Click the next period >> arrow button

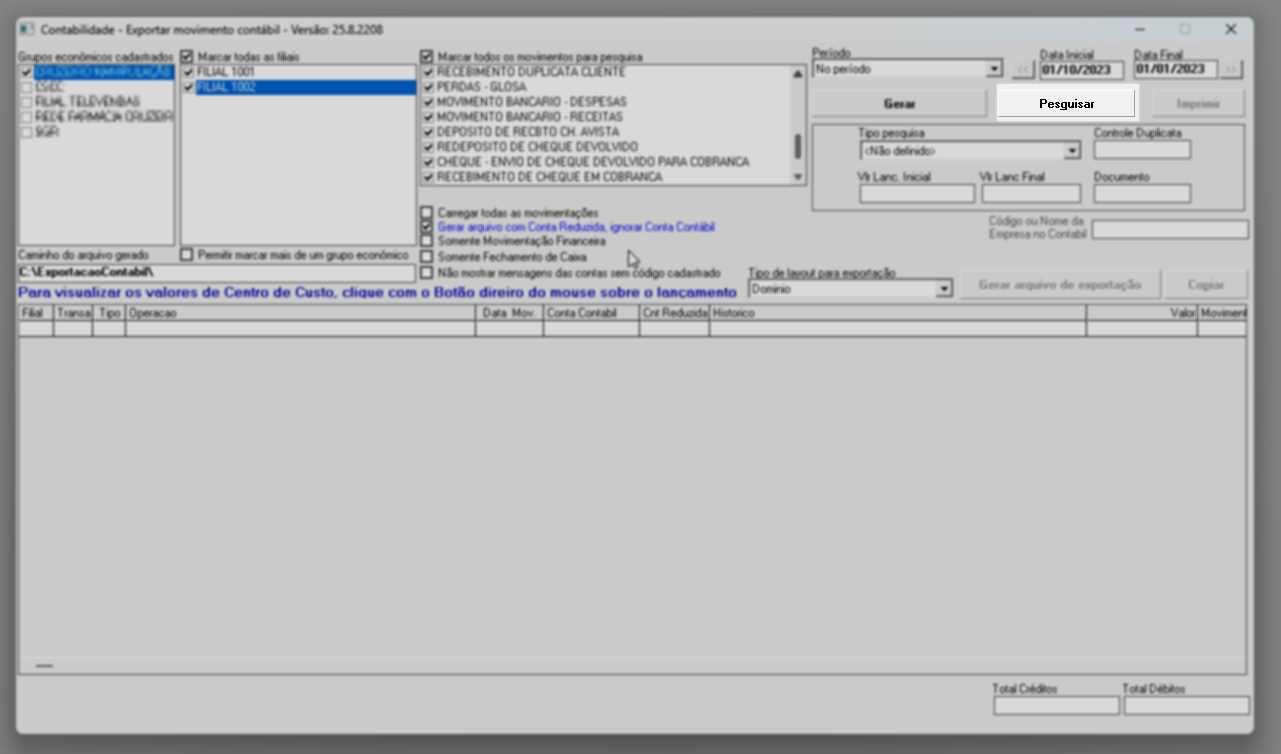click(x=1231, y=70)
